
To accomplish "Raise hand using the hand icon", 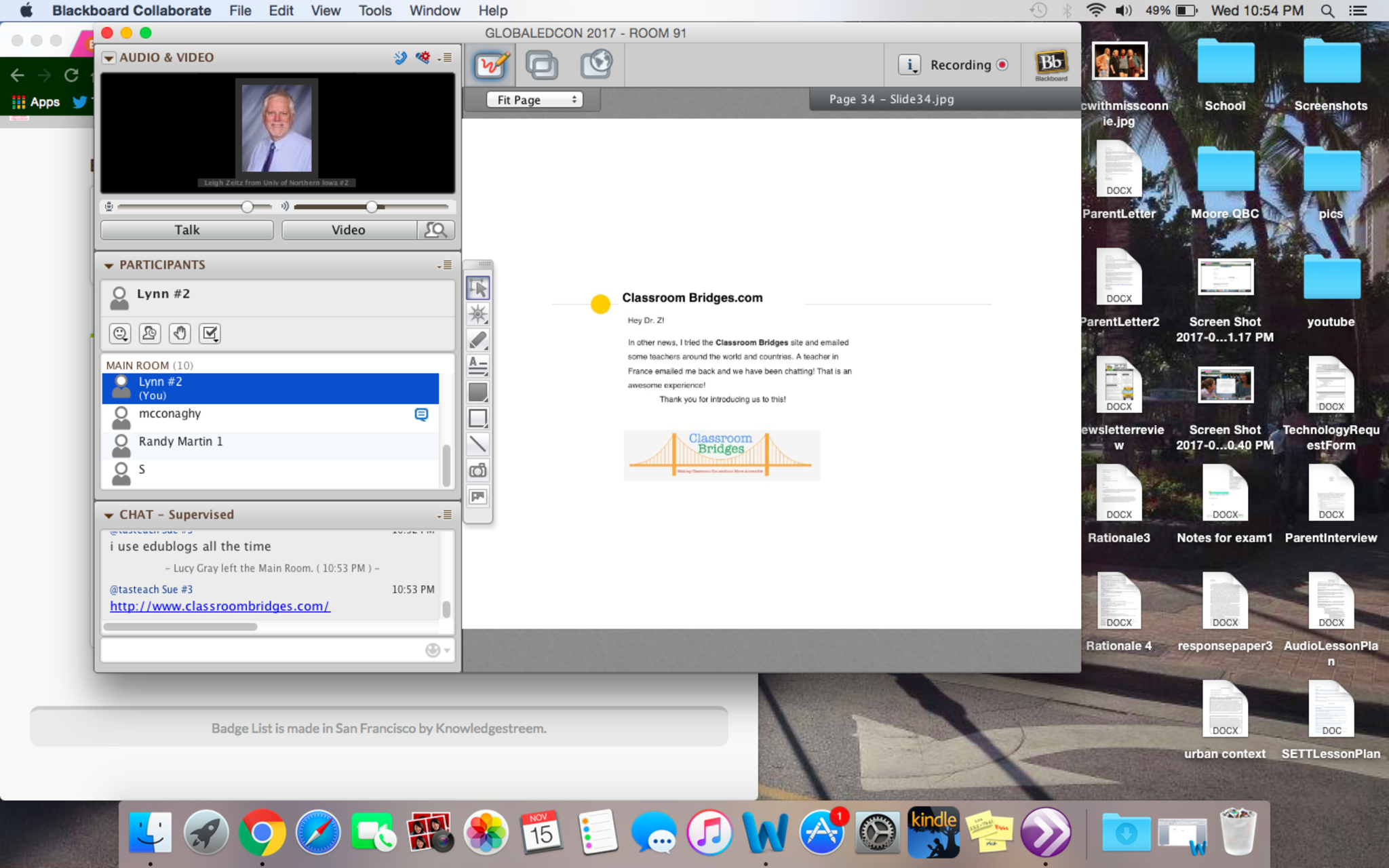I will pyautogui.click(x=180, y=333).
